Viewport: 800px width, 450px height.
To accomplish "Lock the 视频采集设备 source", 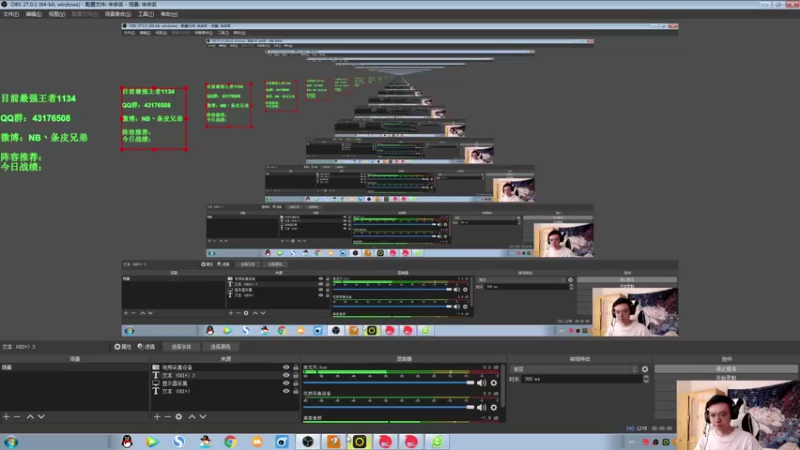I will coord(295,367).
